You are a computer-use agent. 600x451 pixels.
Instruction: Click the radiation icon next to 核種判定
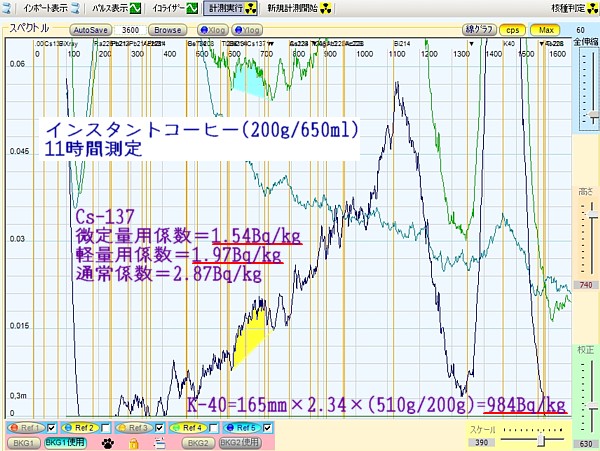[593, 8]
